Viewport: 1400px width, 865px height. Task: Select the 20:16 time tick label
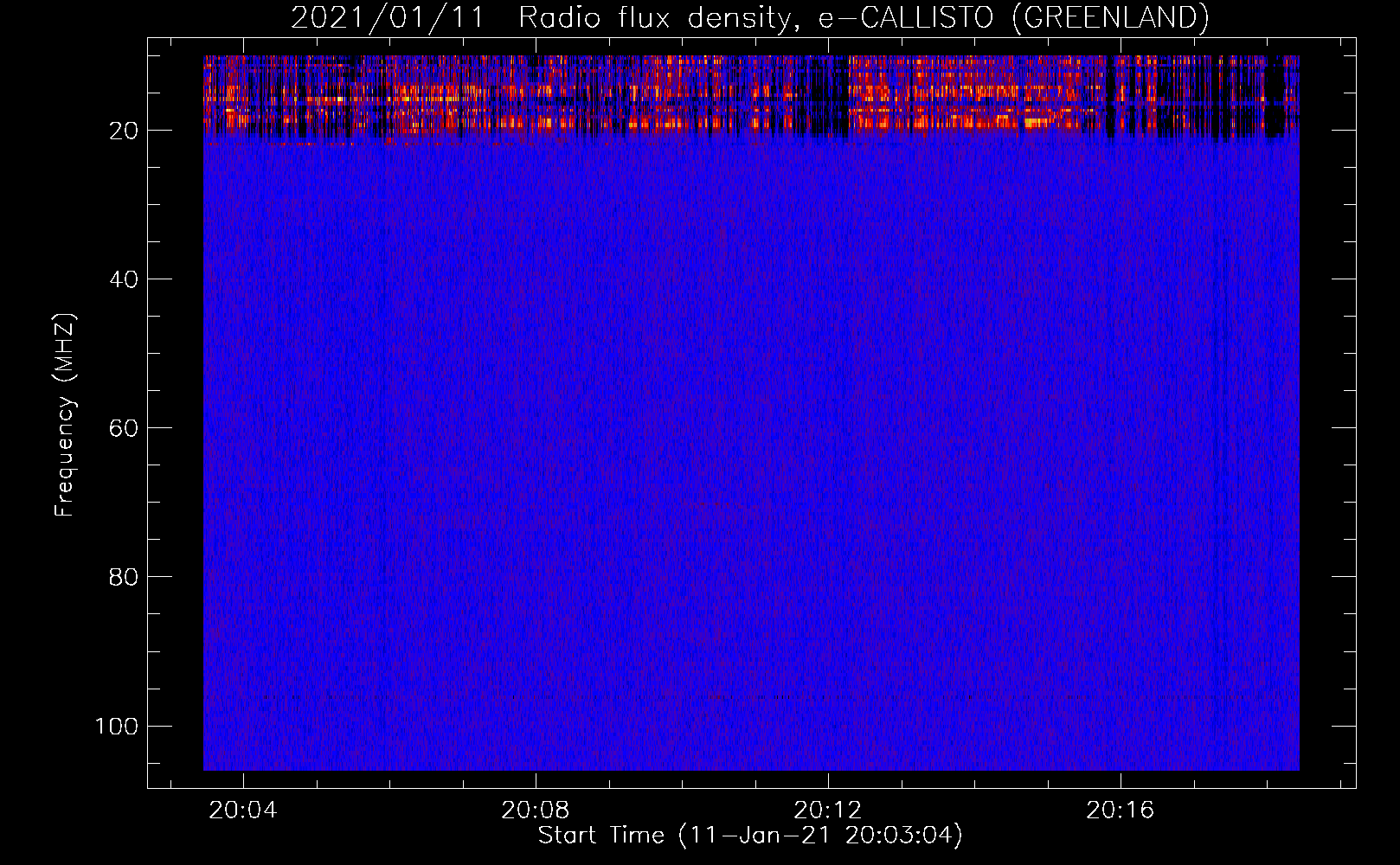[x=1121, y=810]
